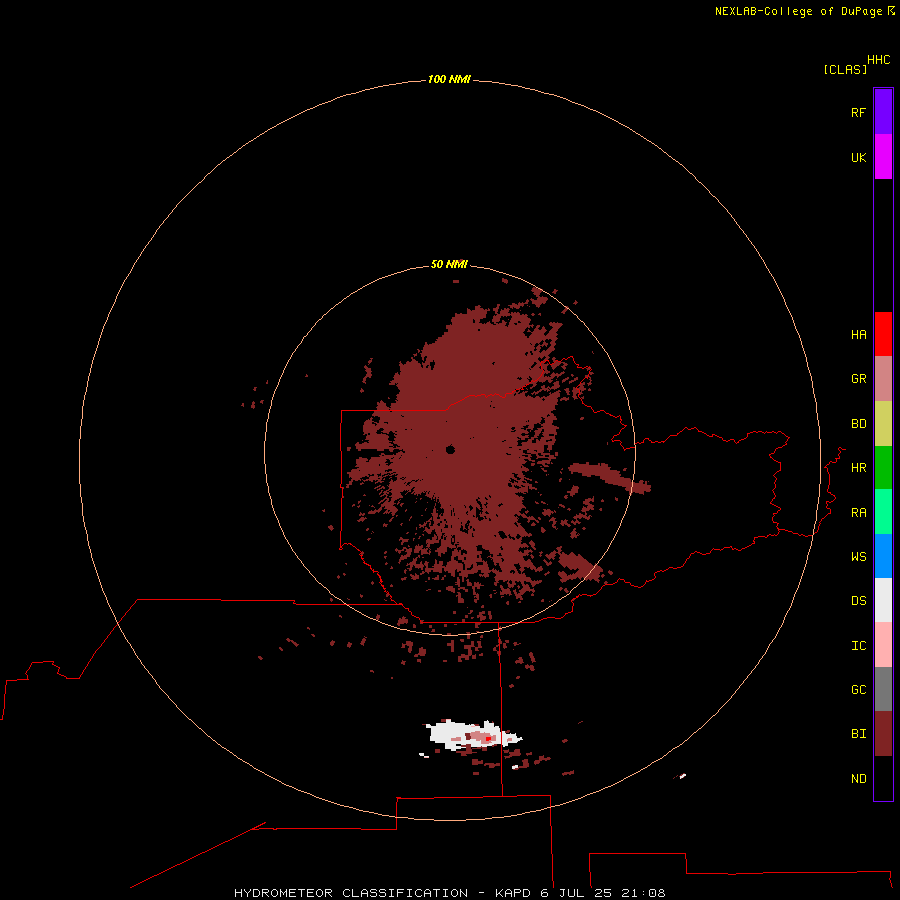
Task: Click the HHC product label
Action: [x=879, y=60]
